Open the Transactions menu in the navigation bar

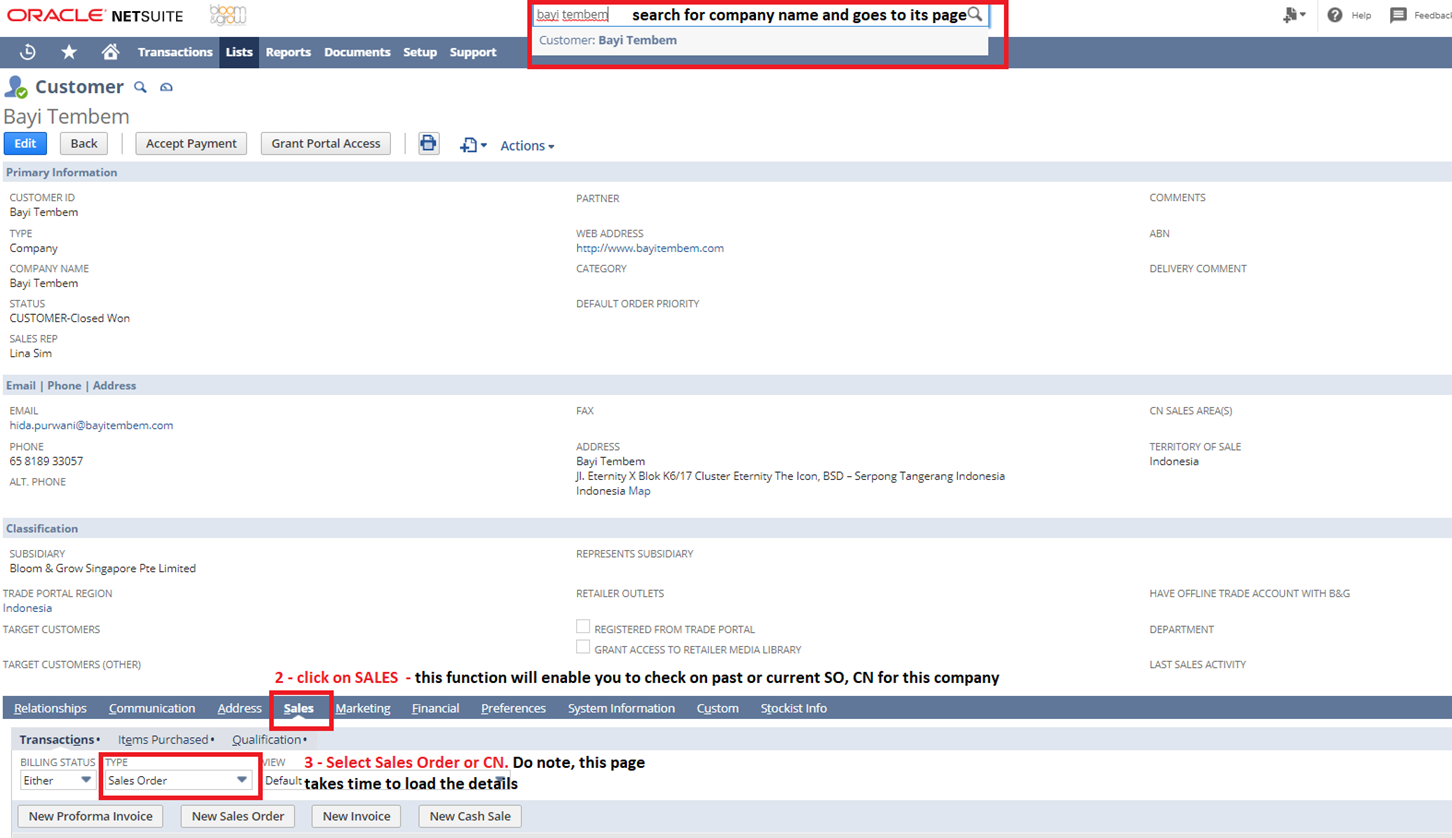pos(175,52)
